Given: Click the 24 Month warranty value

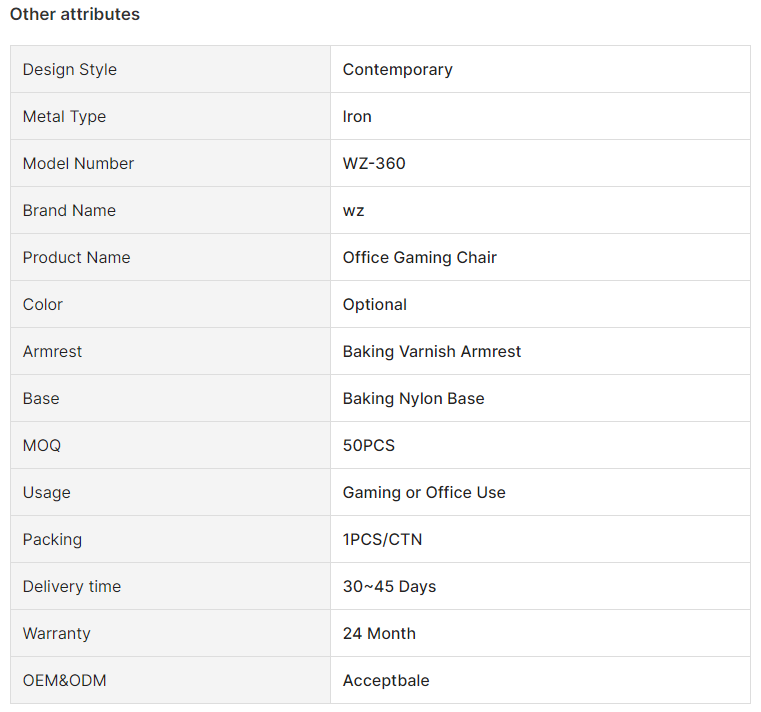Looking at the screenshot, I should [379, 633].
